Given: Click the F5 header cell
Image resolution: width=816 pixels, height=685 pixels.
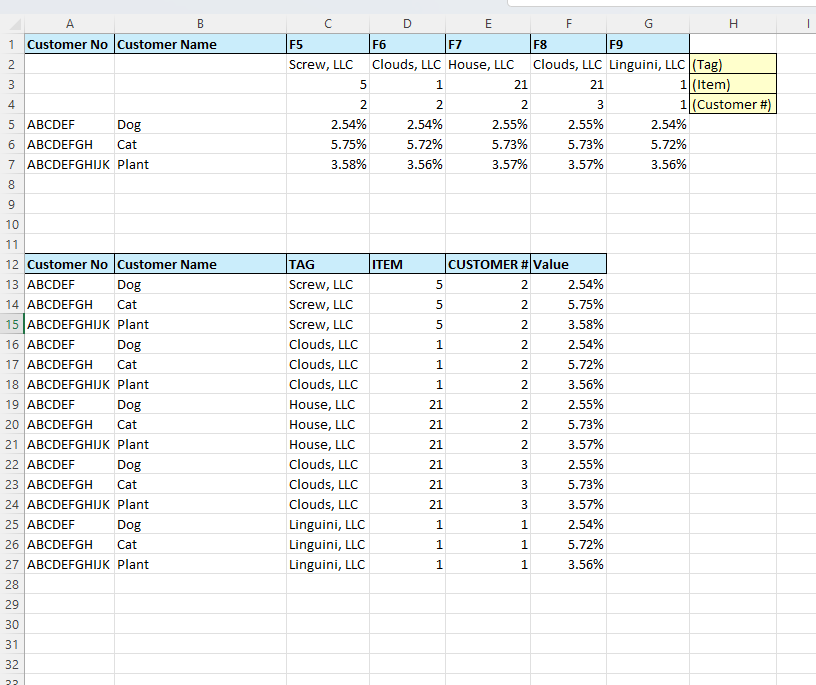Looking at the screenshot, I should tap(328, 44).
